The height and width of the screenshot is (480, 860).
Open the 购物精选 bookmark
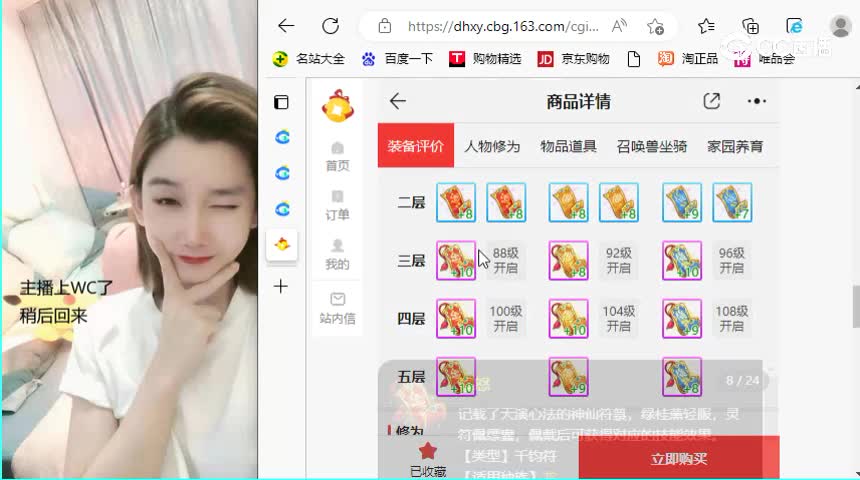click(485, 59)
